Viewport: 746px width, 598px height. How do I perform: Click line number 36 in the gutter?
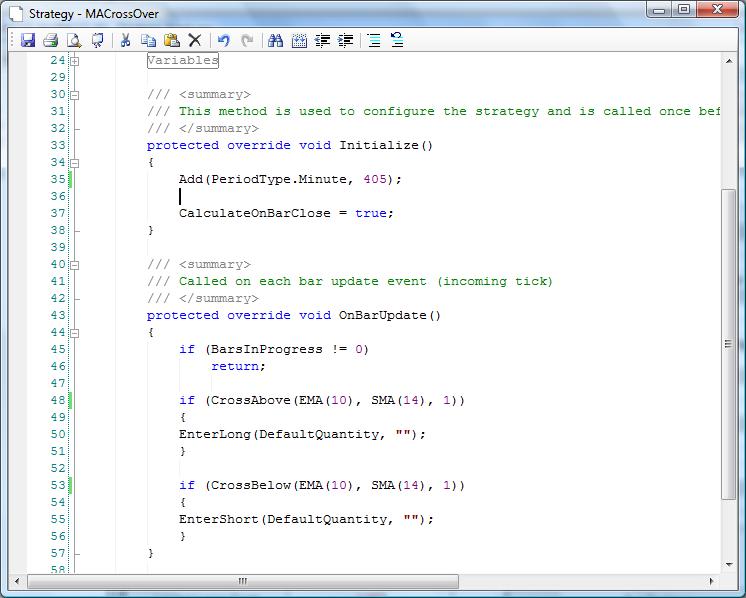coord(58,196)
